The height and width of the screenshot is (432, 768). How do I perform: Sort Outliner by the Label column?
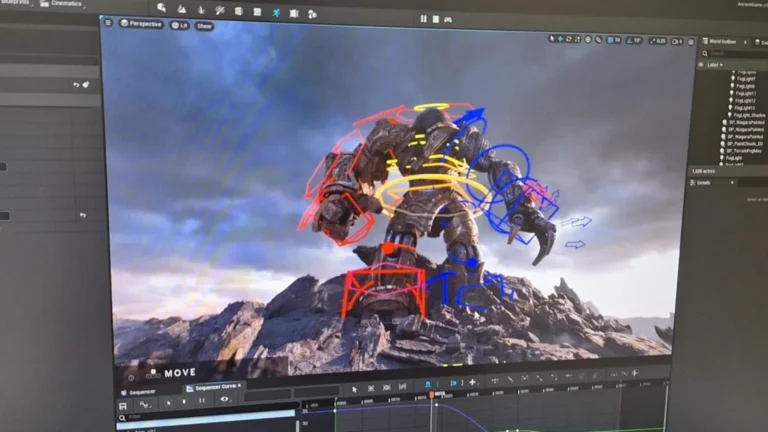(715, 65)
